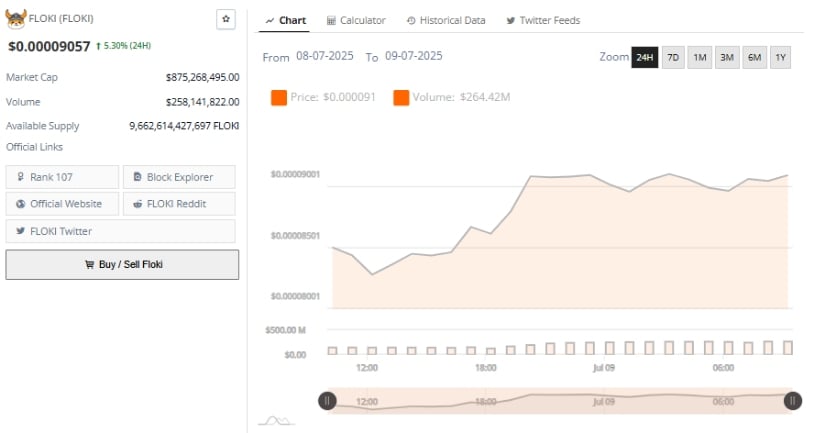825x433 pixels.
Task: Click the $500.00 M volume axis label
Action: pos(286,330)
